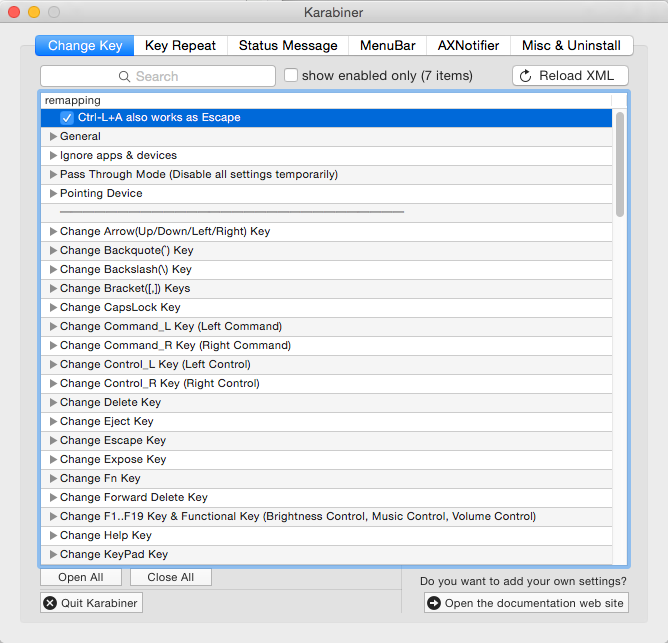668x643 pixels.
Task: Click the Open All button
Action: (81, 577)
